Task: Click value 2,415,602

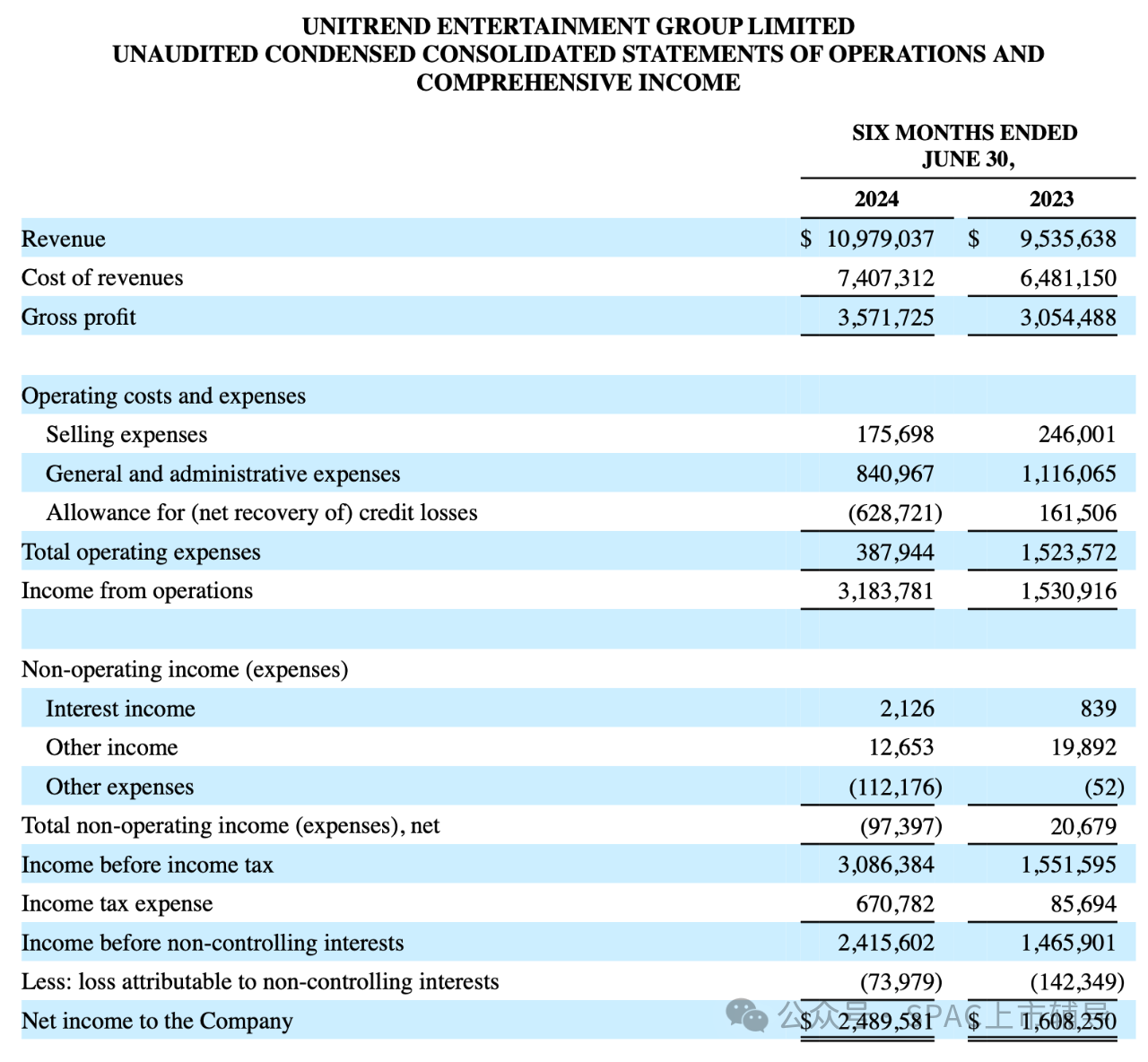Action: [x=886, y=944]
